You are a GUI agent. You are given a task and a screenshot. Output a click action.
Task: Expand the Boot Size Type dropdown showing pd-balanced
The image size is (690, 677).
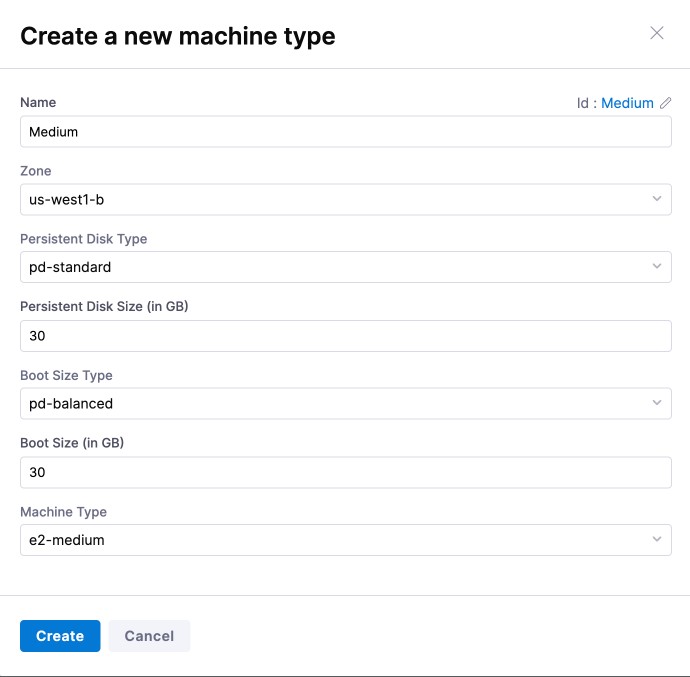[x=330, y=404]
